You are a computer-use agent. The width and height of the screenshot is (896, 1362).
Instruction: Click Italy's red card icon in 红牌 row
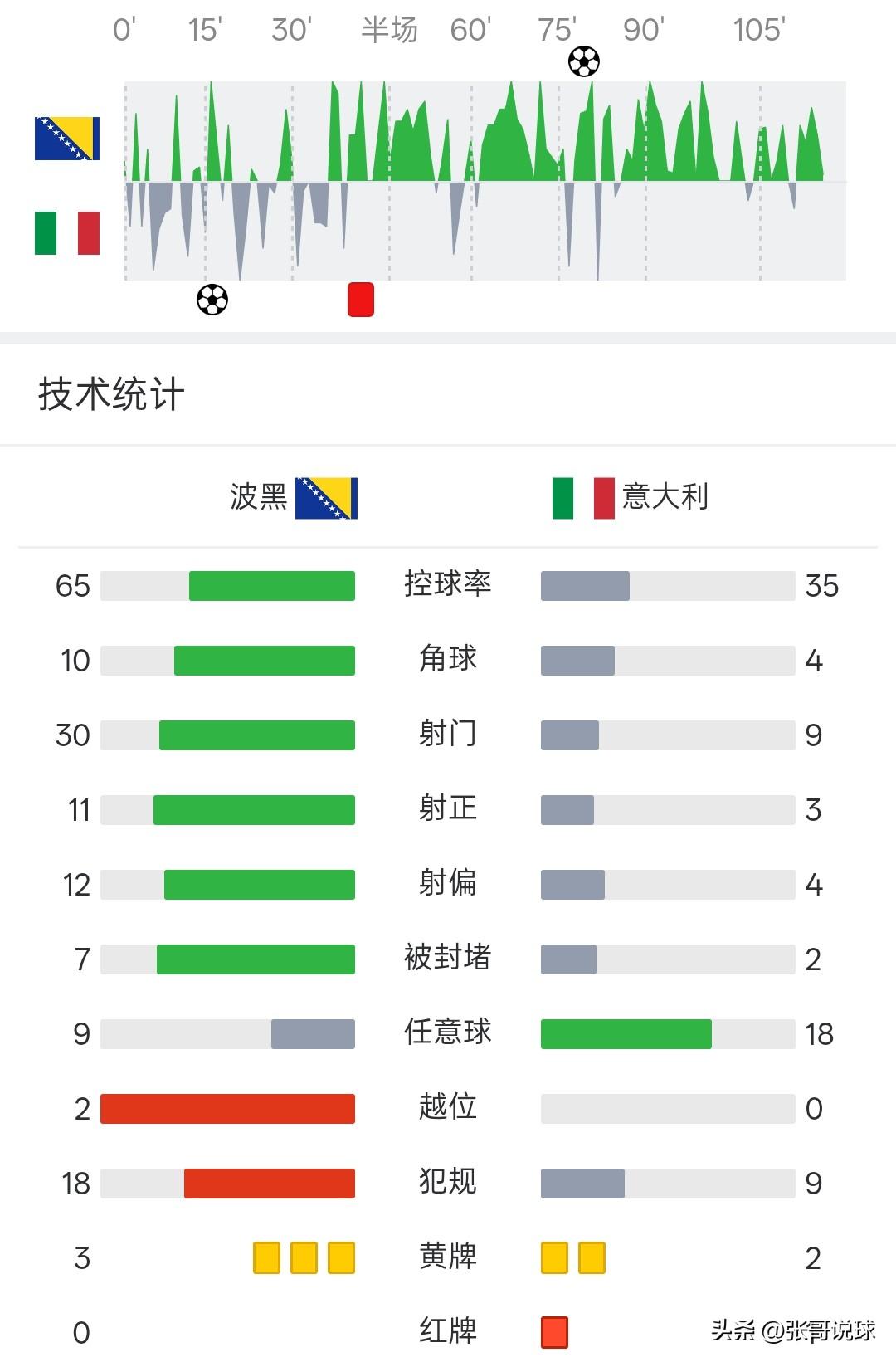[x=554, y=1332]
